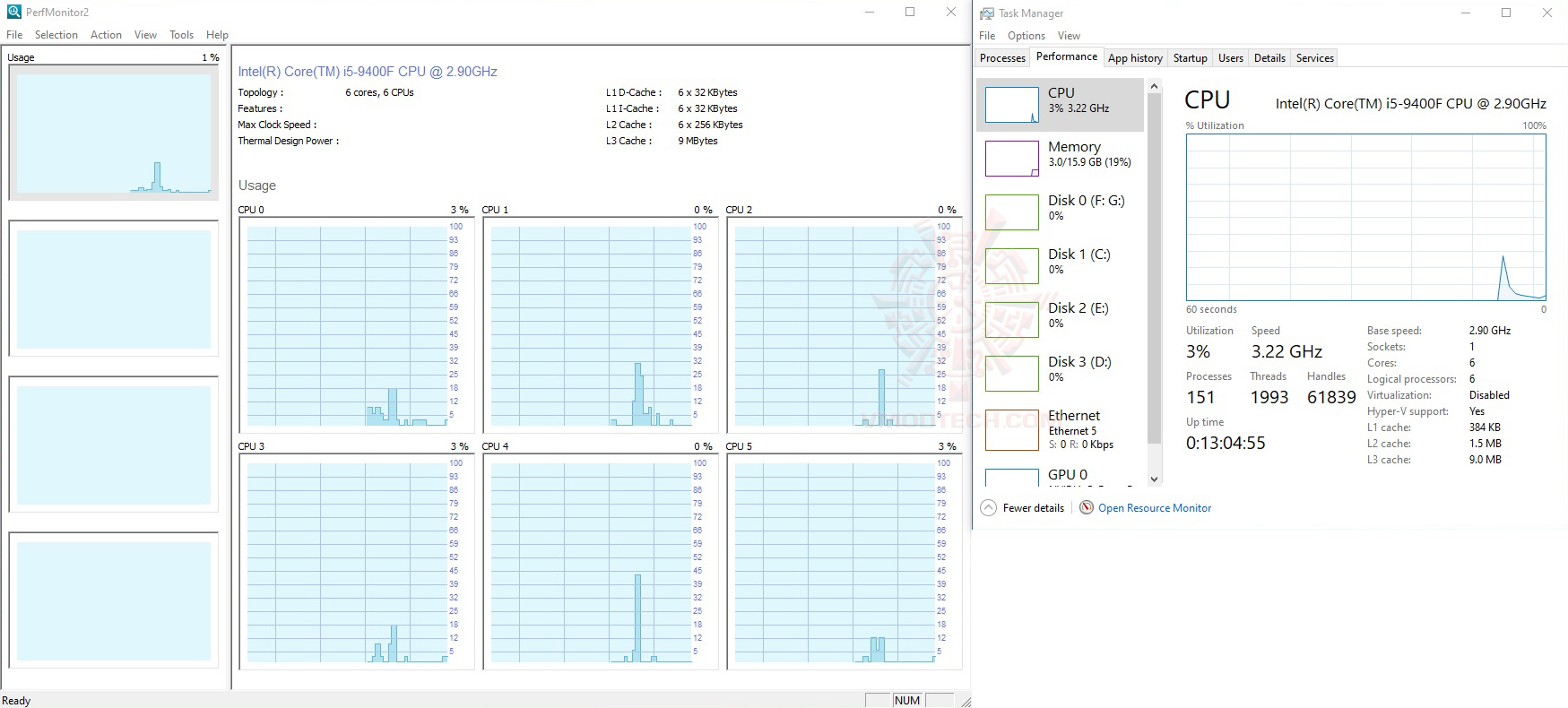Select third empty panel in PerfMonitor2 sidebar
1568x708 pixels.
113,445
